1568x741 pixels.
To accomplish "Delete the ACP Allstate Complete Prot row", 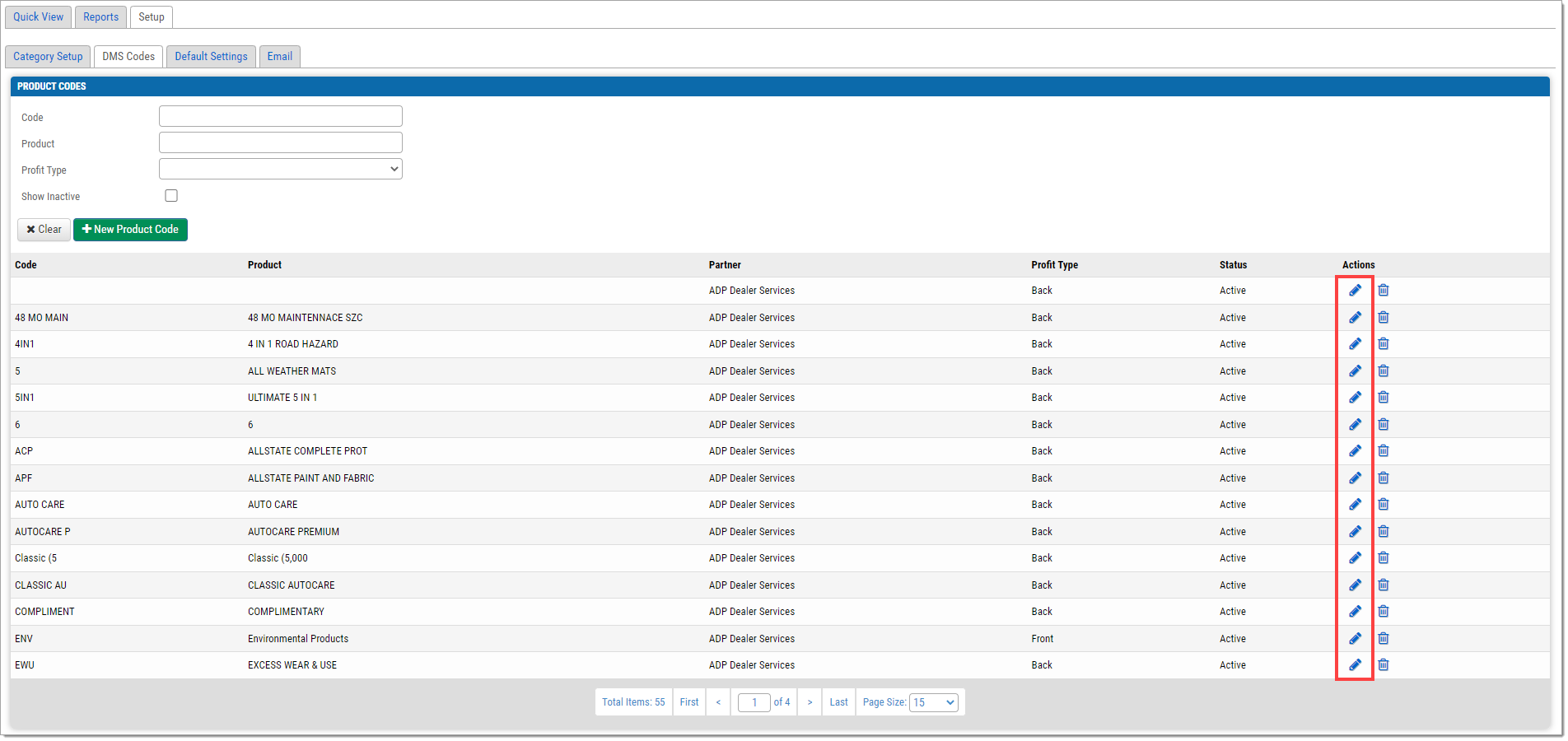I will coord(1384,450).
